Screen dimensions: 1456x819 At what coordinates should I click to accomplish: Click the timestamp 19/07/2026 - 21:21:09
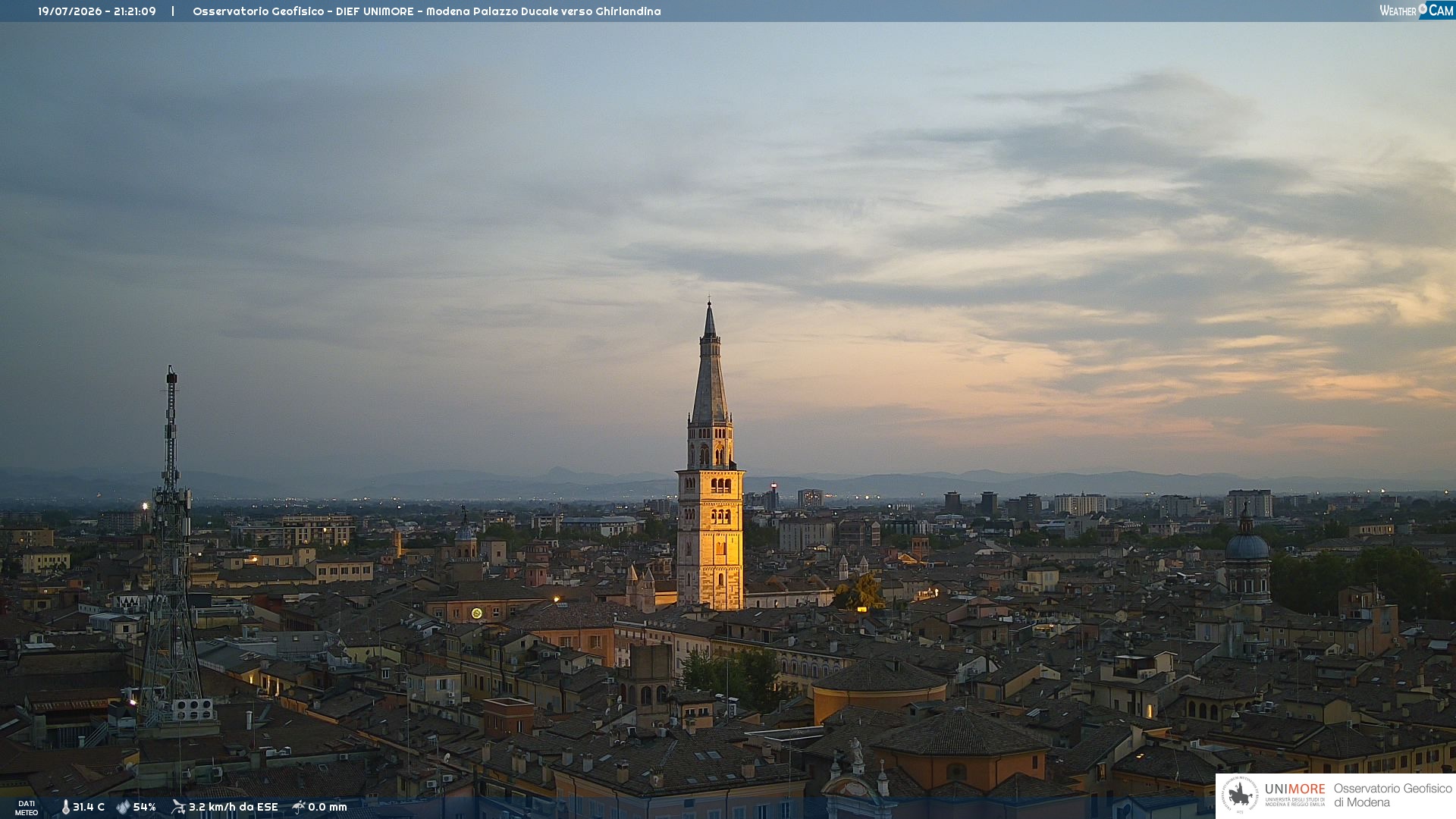pos(97,11)
